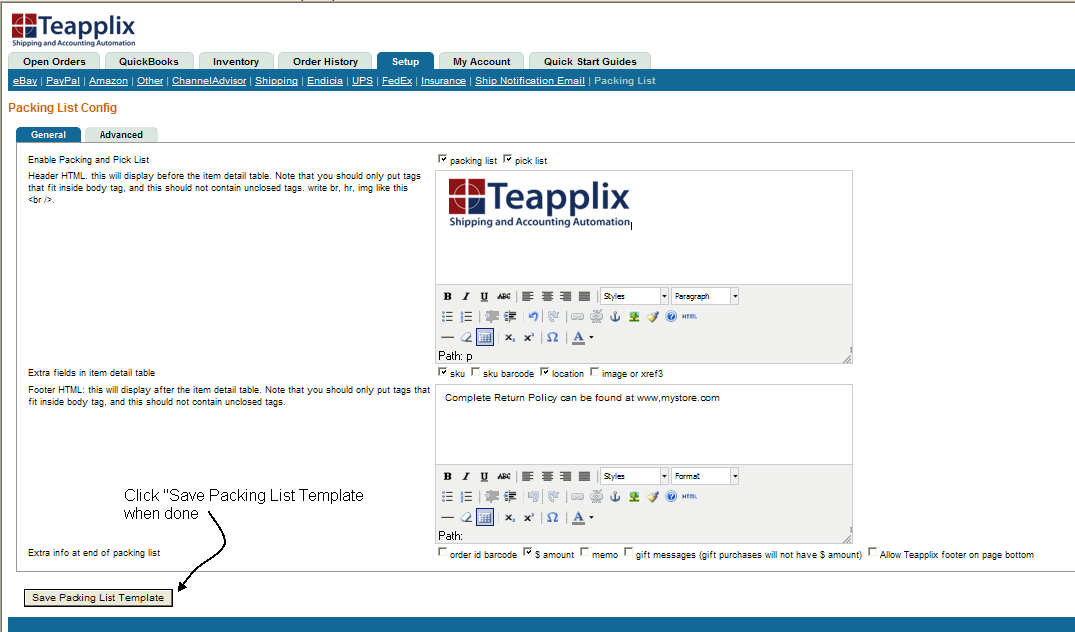The width and height of the screenshot is (1075, 632).
Task: Open the Open Orders tab
Action: pyautogui.click(x=54, y=61)
